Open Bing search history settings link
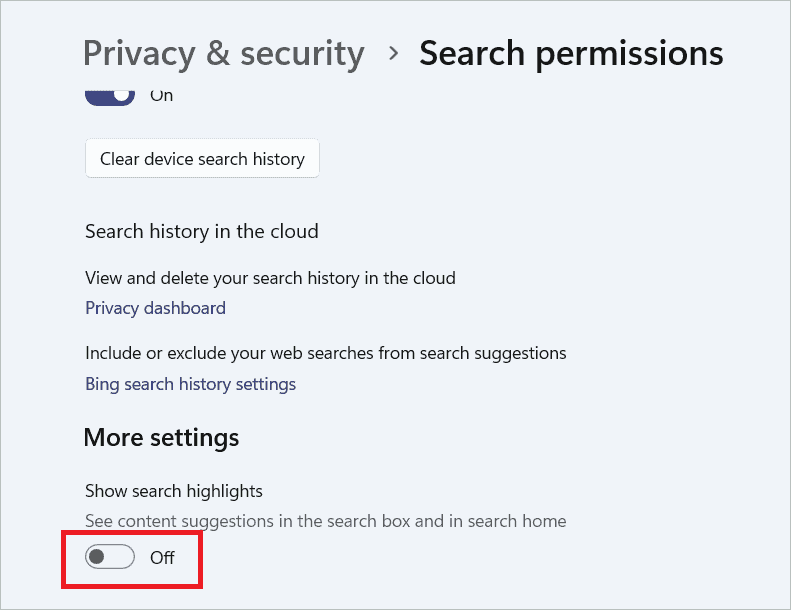This screenshot has height=610, width=791. coord(190,384)
